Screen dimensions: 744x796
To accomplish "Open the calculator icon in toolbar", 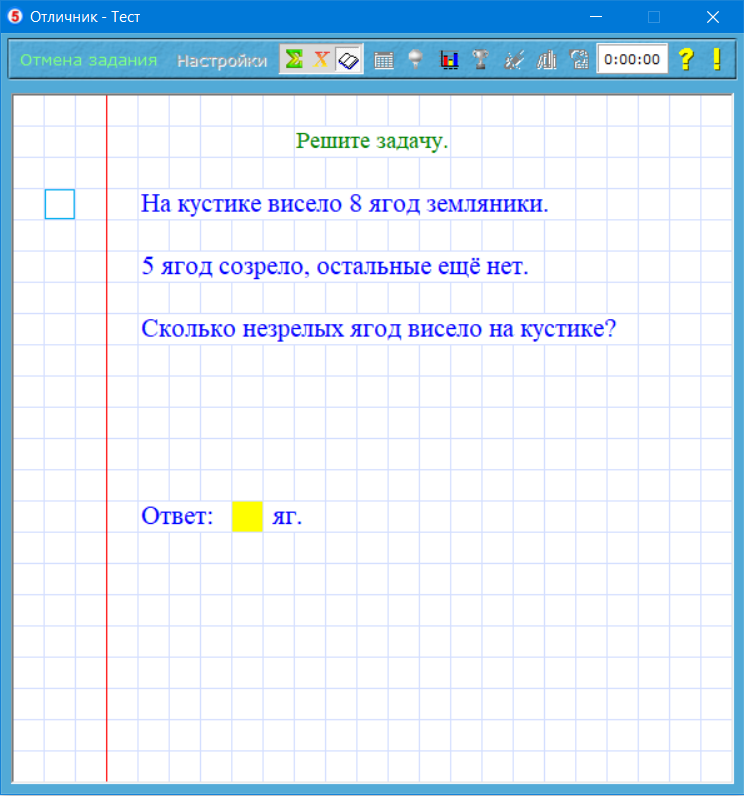I will tap(383, 60).
